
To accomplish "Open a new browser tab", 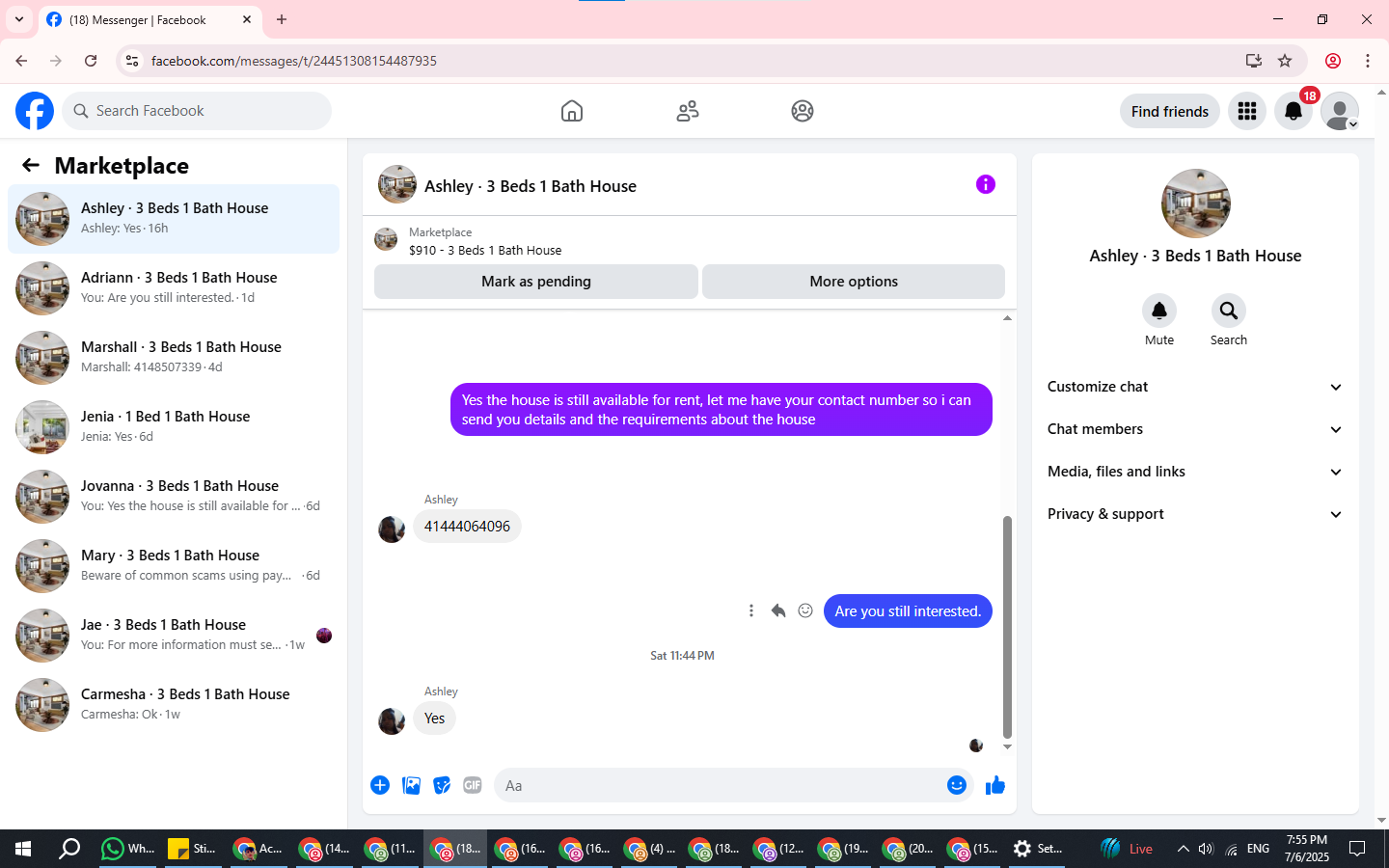I will tap(282, 19).
